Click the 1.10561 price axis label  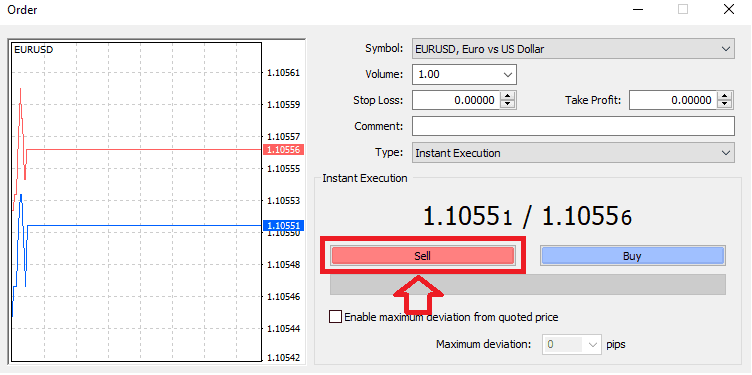pyautogui.click(x=283, y=73)
